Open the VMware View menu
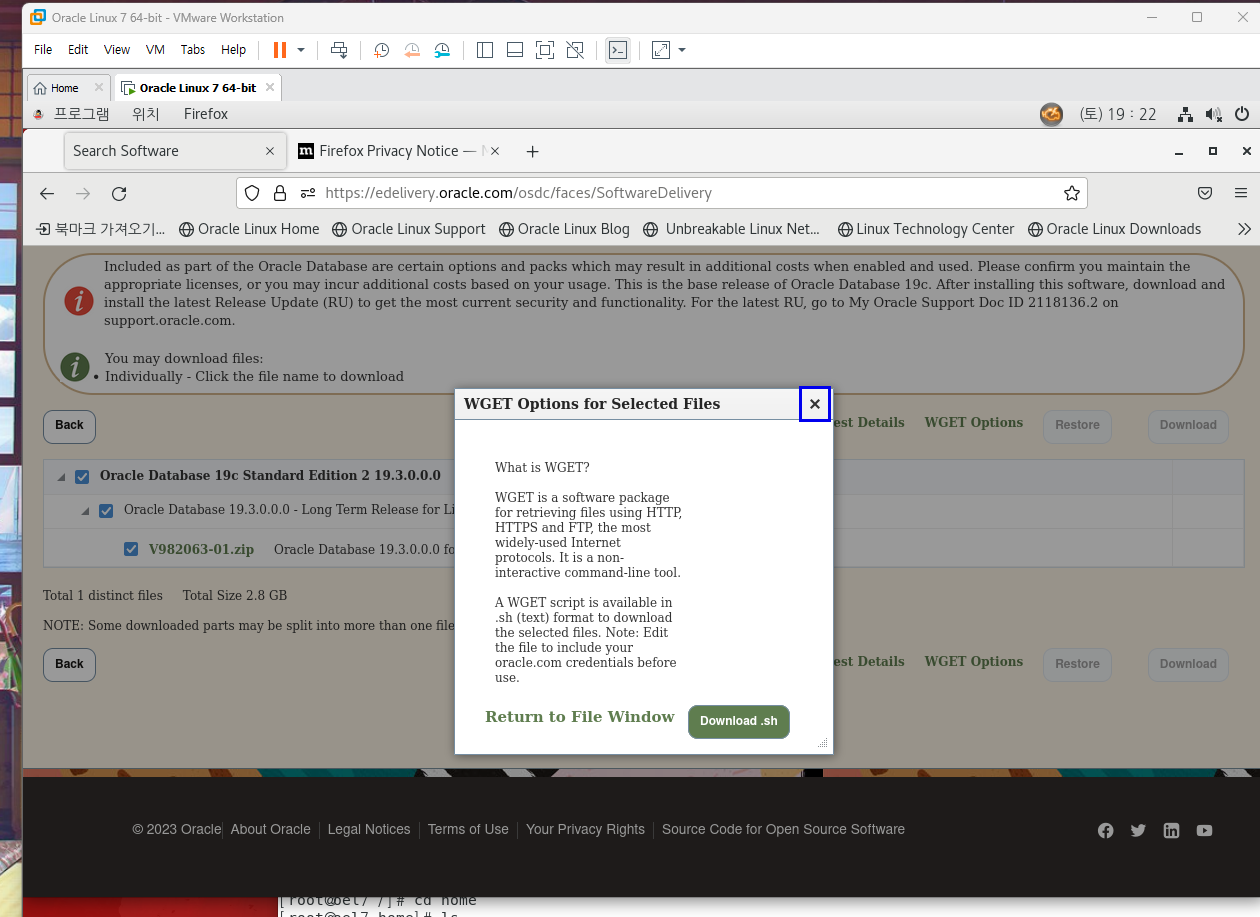 [x=117, y=50]
